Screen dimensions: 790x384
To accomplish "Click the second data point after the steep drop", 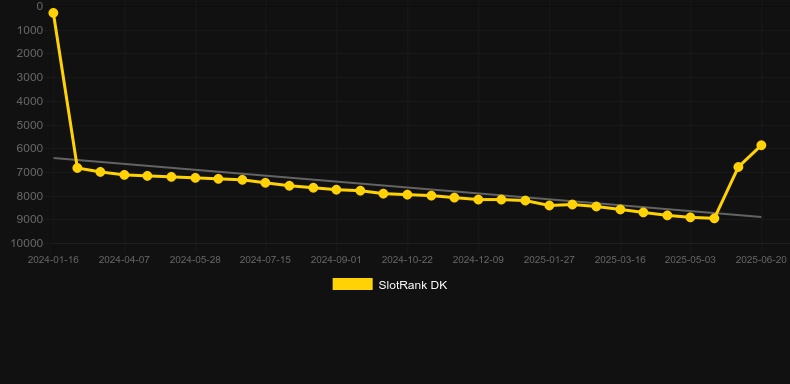I will click(x=100, y=172).
